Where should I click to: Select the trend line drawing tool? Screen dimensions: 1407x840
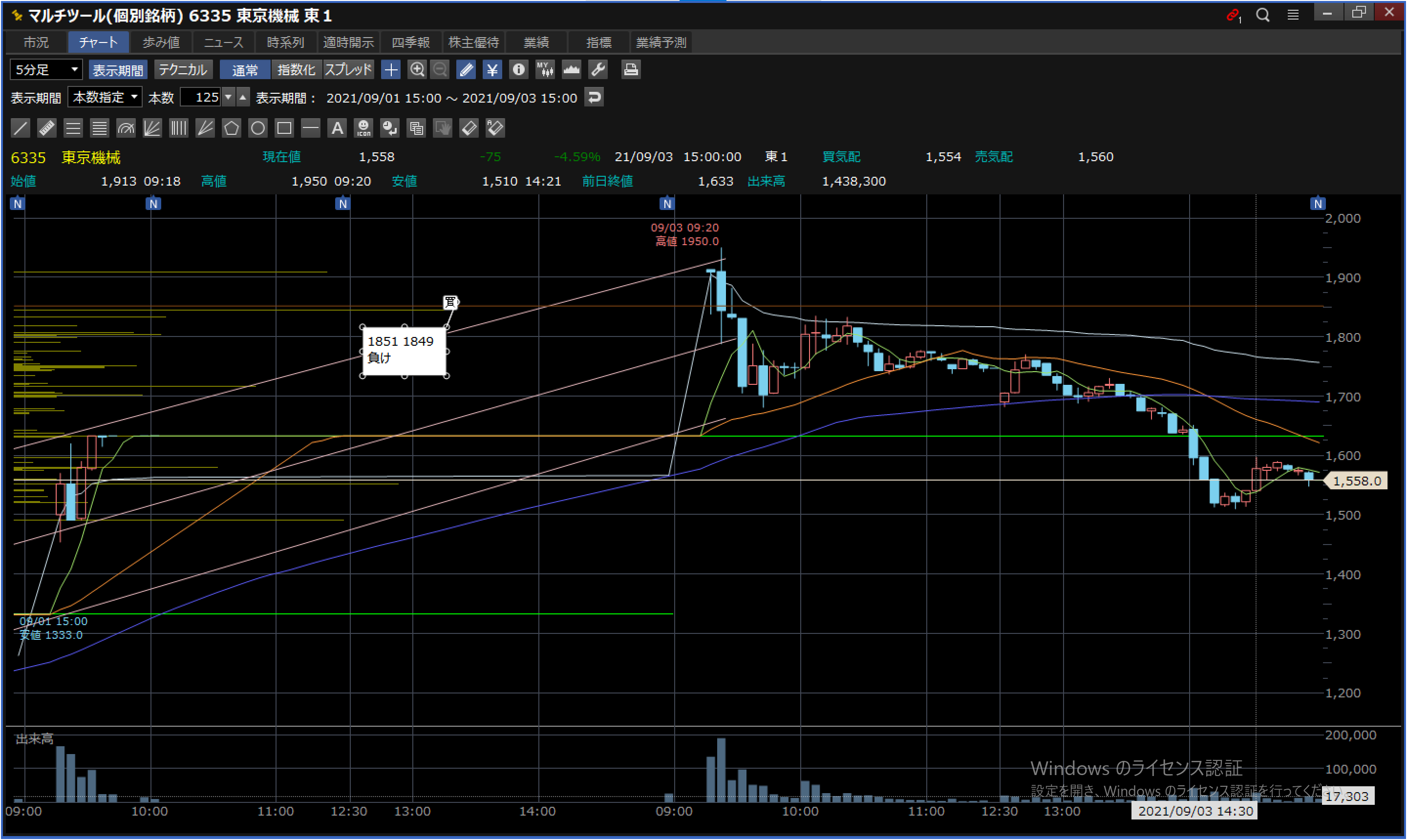(x=21, y=128)
